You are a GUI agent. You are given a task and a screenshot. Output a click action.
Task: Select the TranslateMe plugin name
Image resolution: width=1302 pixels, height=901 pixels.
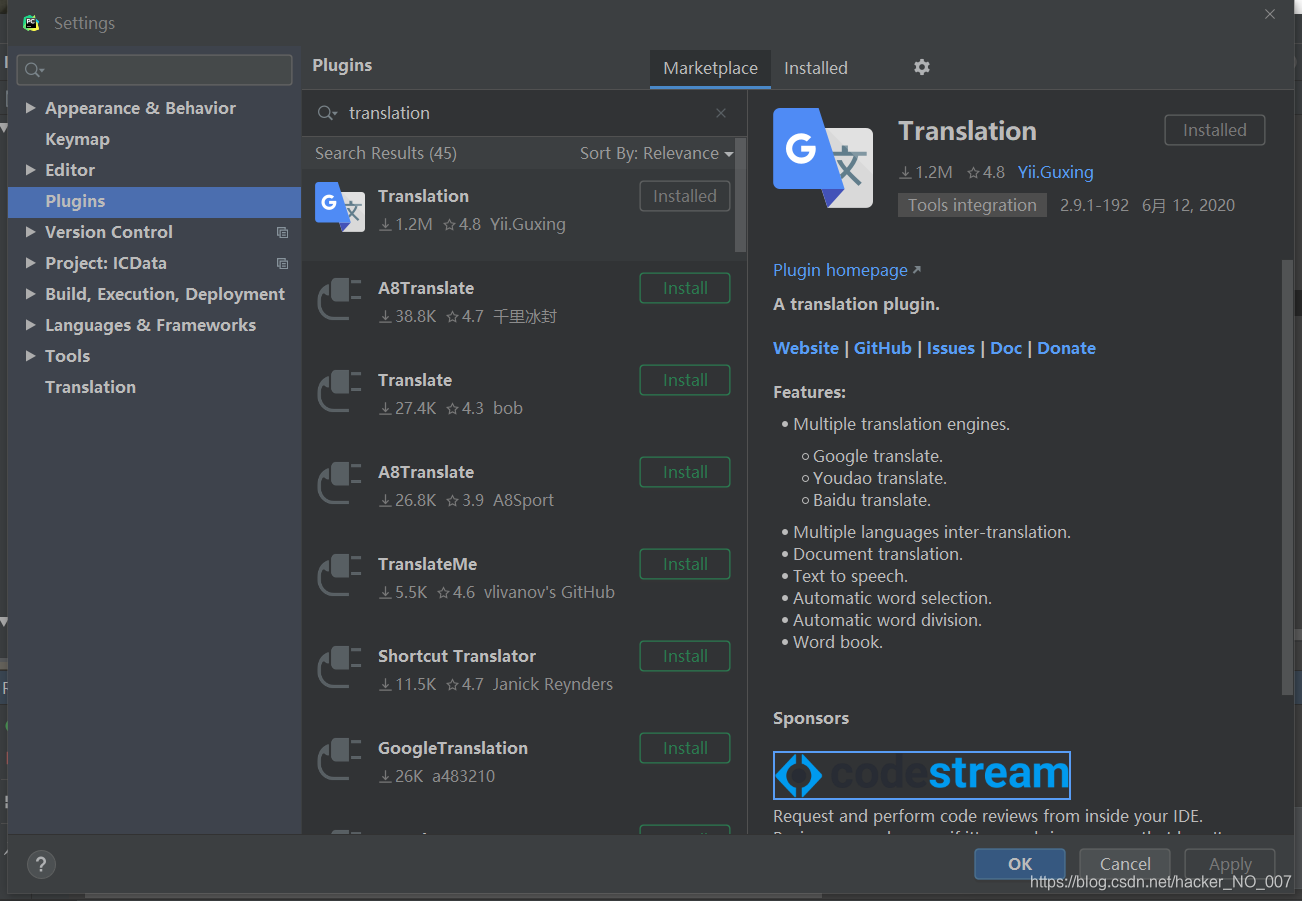(428, 564)
